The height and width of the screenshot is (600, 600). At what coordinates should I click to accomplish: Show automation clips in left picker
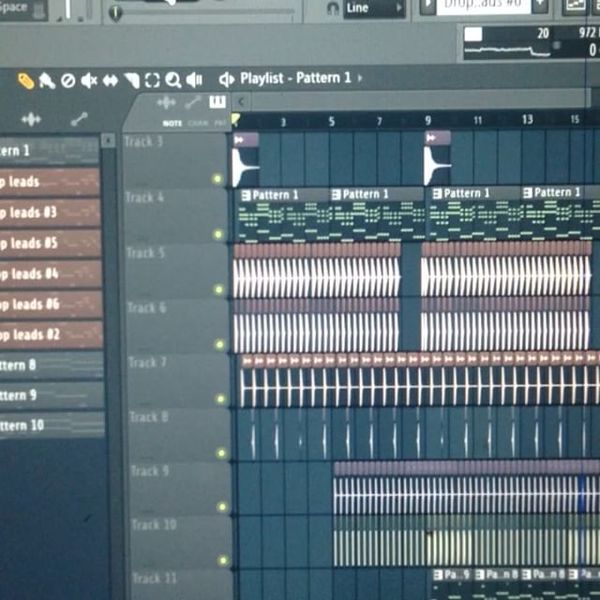(79, 119)
